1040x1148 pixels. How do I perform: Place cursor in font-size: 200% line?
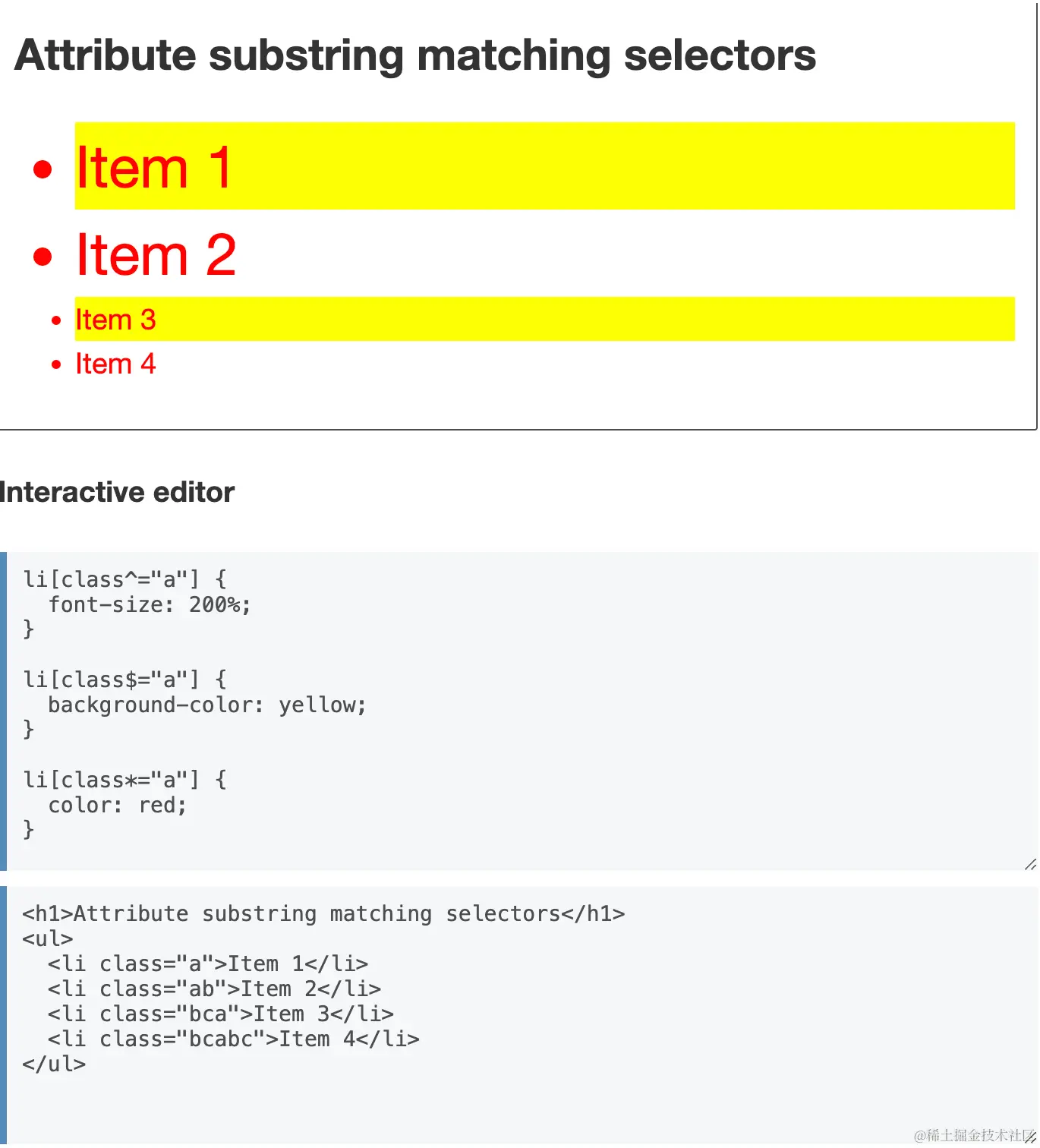point(150,604)
